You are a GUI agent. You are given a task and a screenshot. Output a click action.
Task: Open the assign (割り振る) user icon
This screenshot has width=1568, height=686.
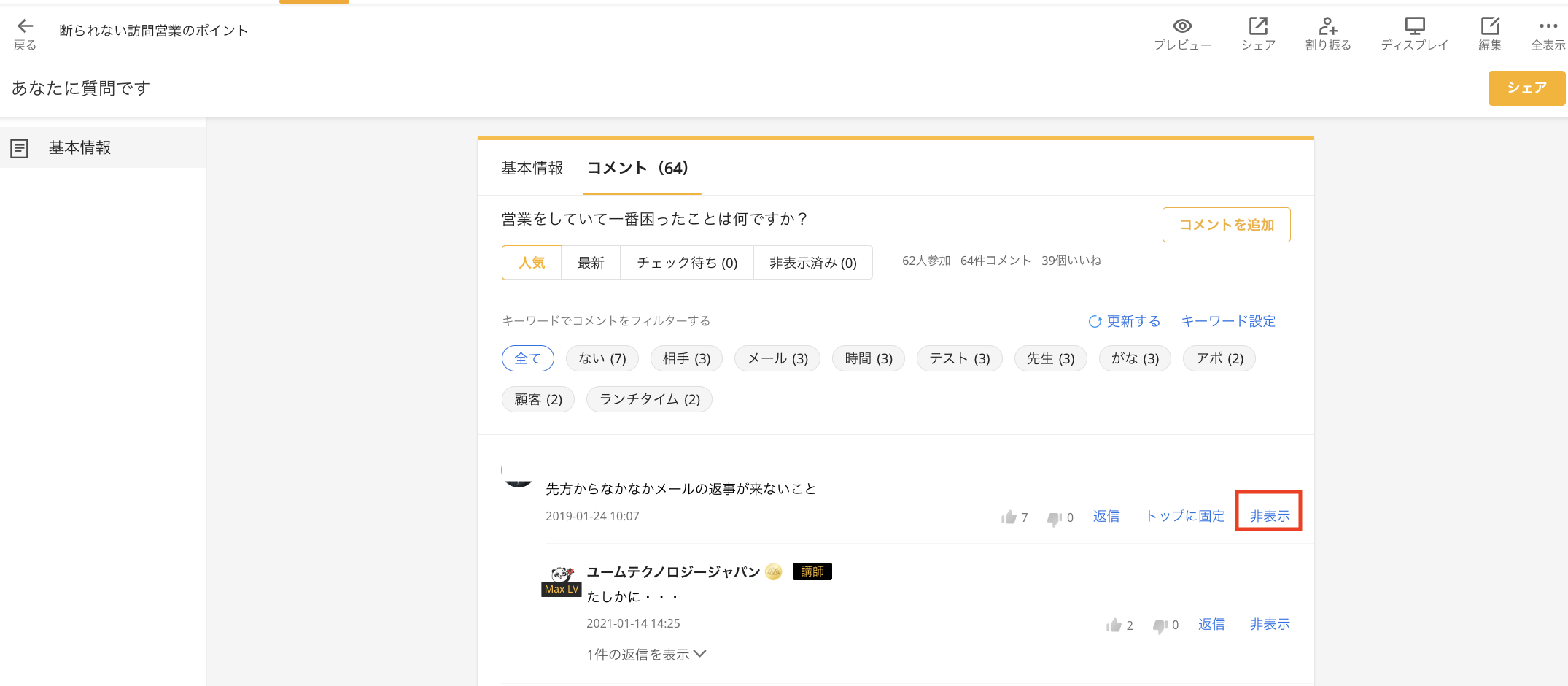(1327, 27)
